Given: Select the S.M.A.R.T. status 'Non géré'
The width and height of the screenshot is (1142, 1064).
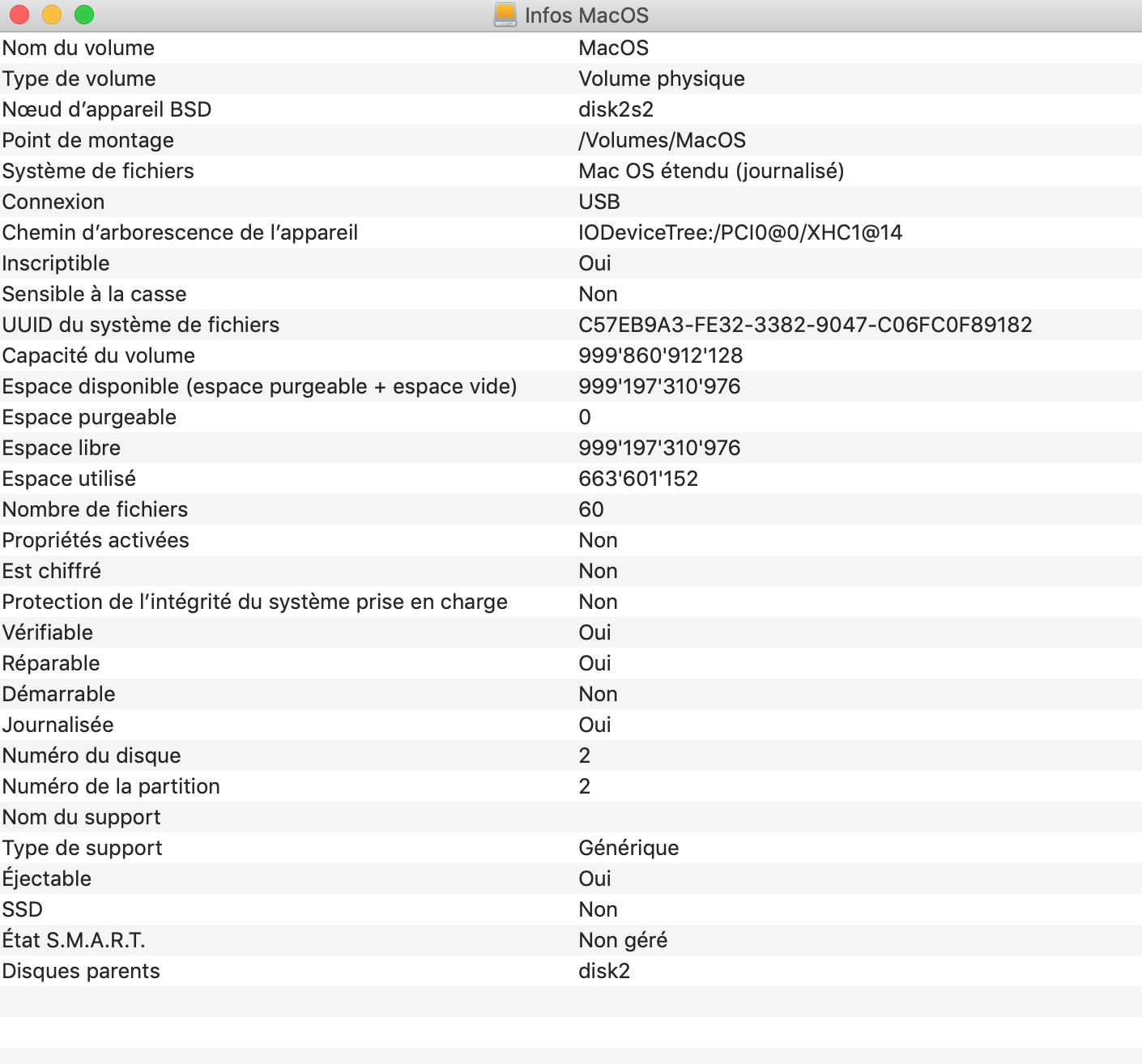Looking at the screenshot, I should 624,940.
